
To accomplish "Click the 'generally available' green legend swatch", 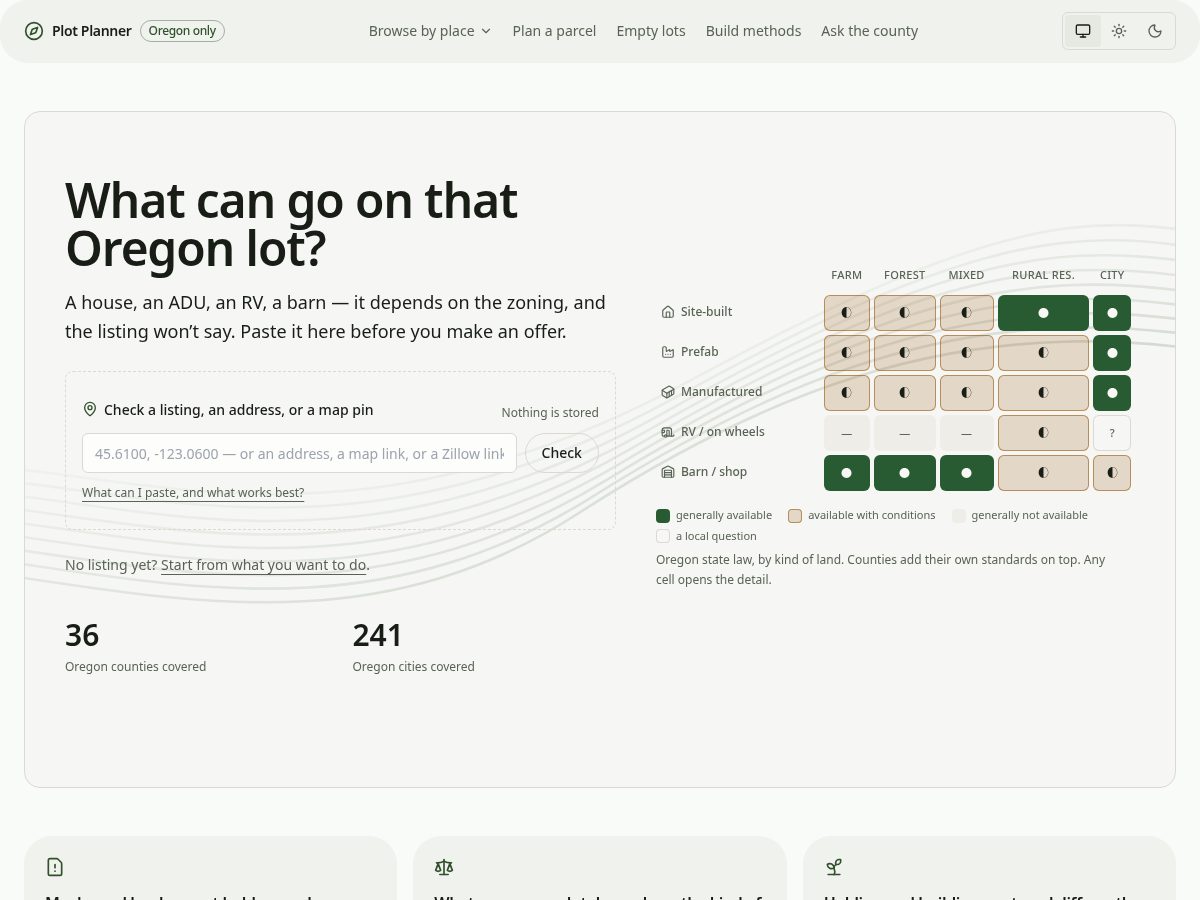I will tap(663, 516).
